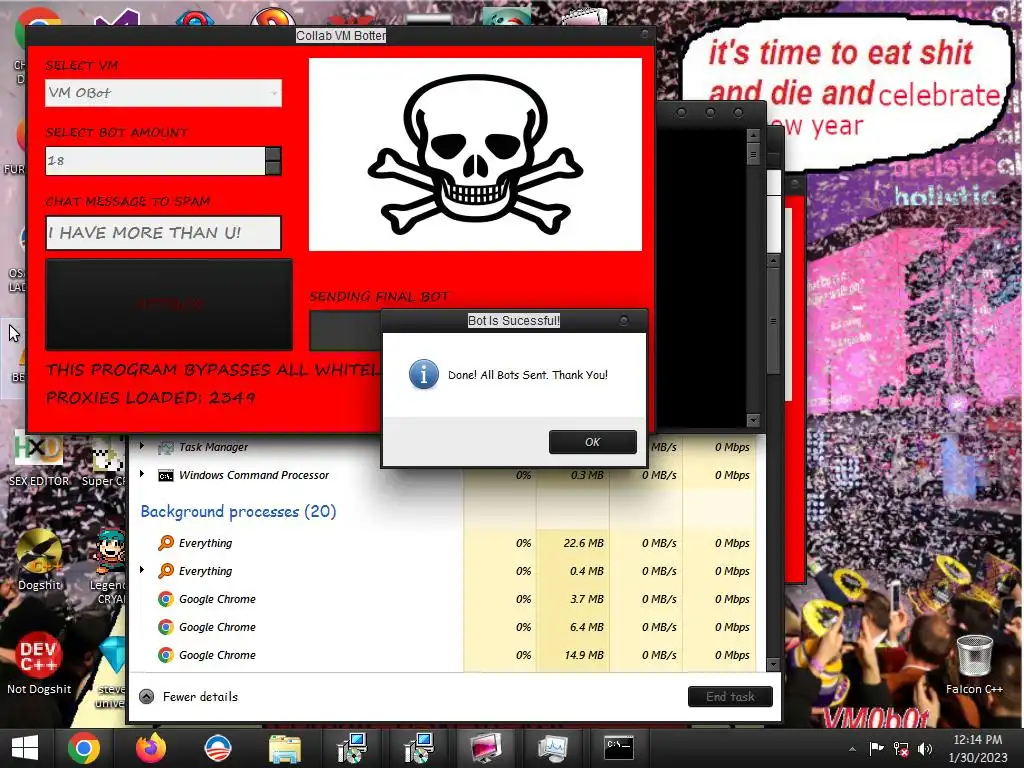The height and width of the screenshot is (768, 1024).
Task: Increase bot amount with up stepper
Action: (273, 154)
